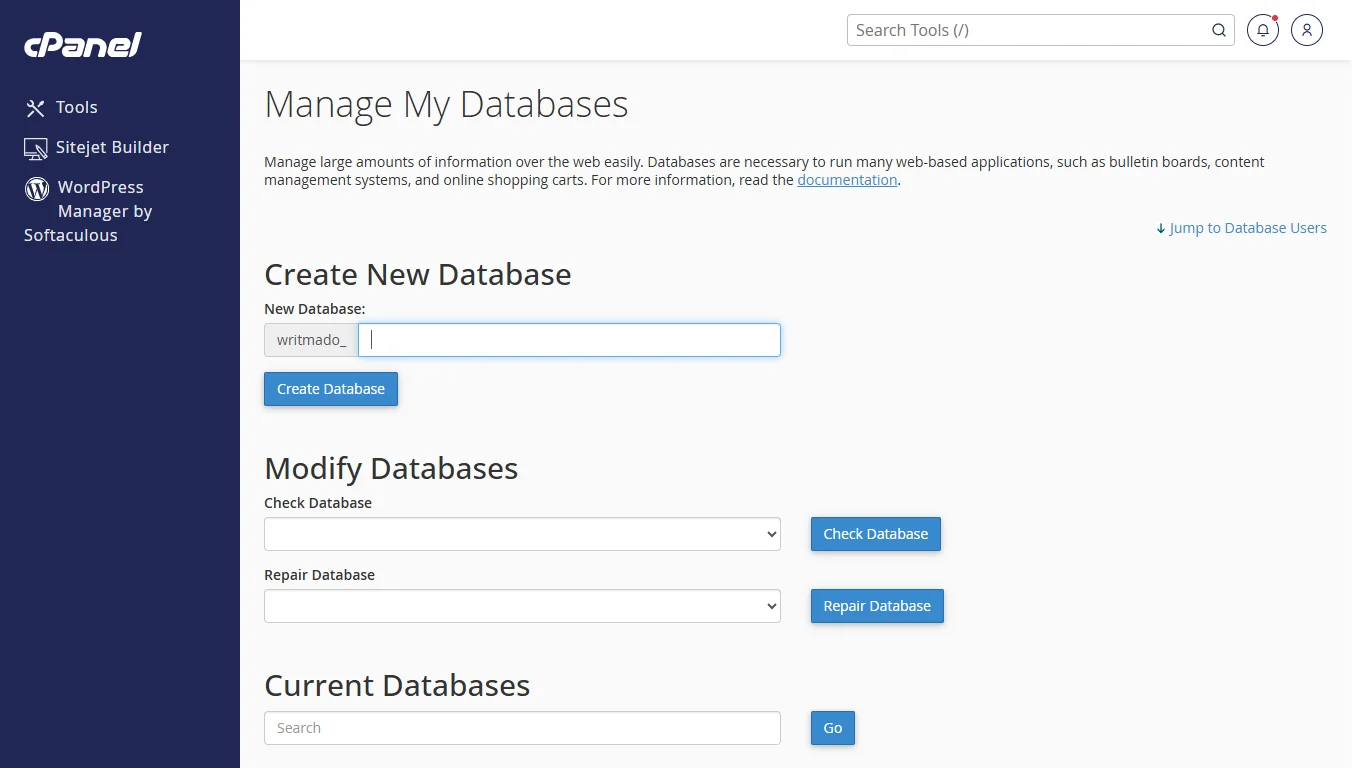Click the writmado_ prefix label
The height and width of the screenshot is (768, 1352).
pyautogui.click(x=311, y=340)
